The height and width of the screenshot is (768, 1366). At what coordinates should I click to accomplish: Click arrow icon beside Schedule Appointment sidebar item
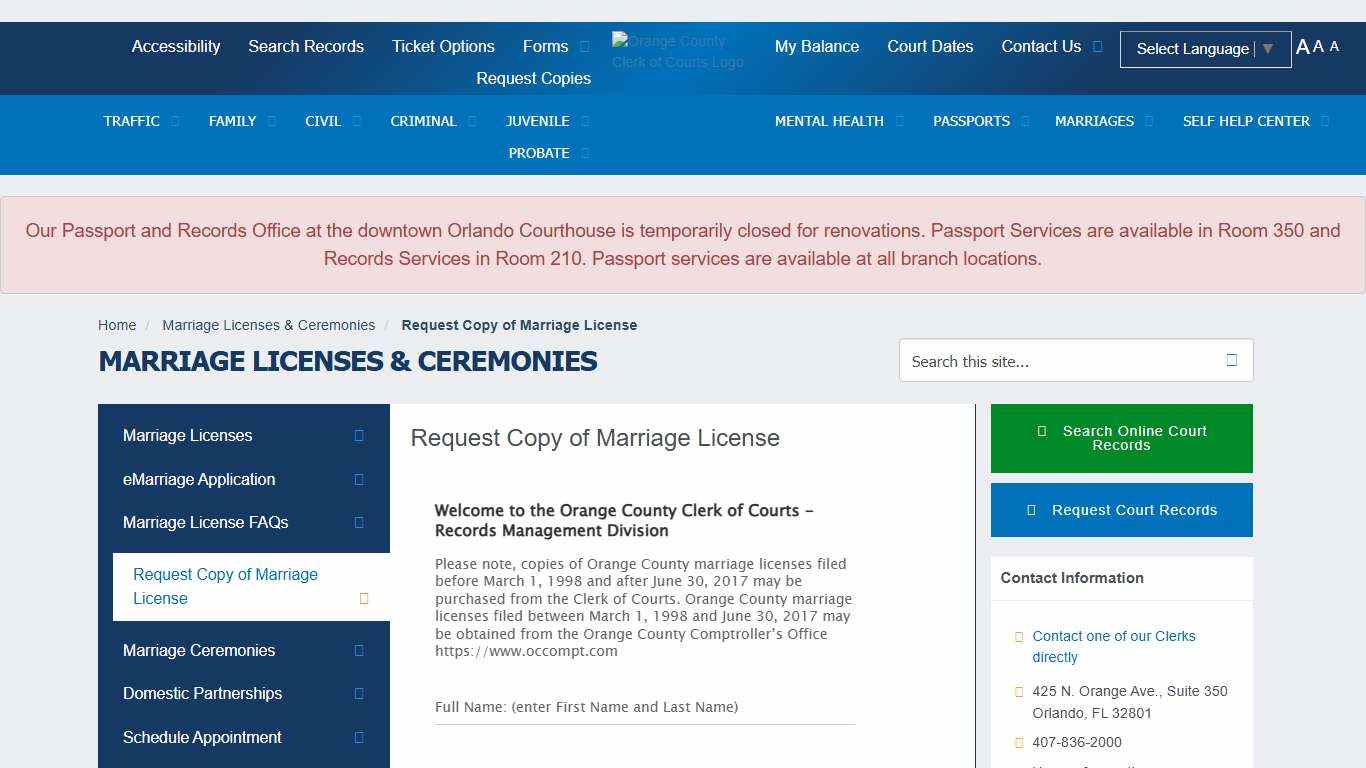359,738
